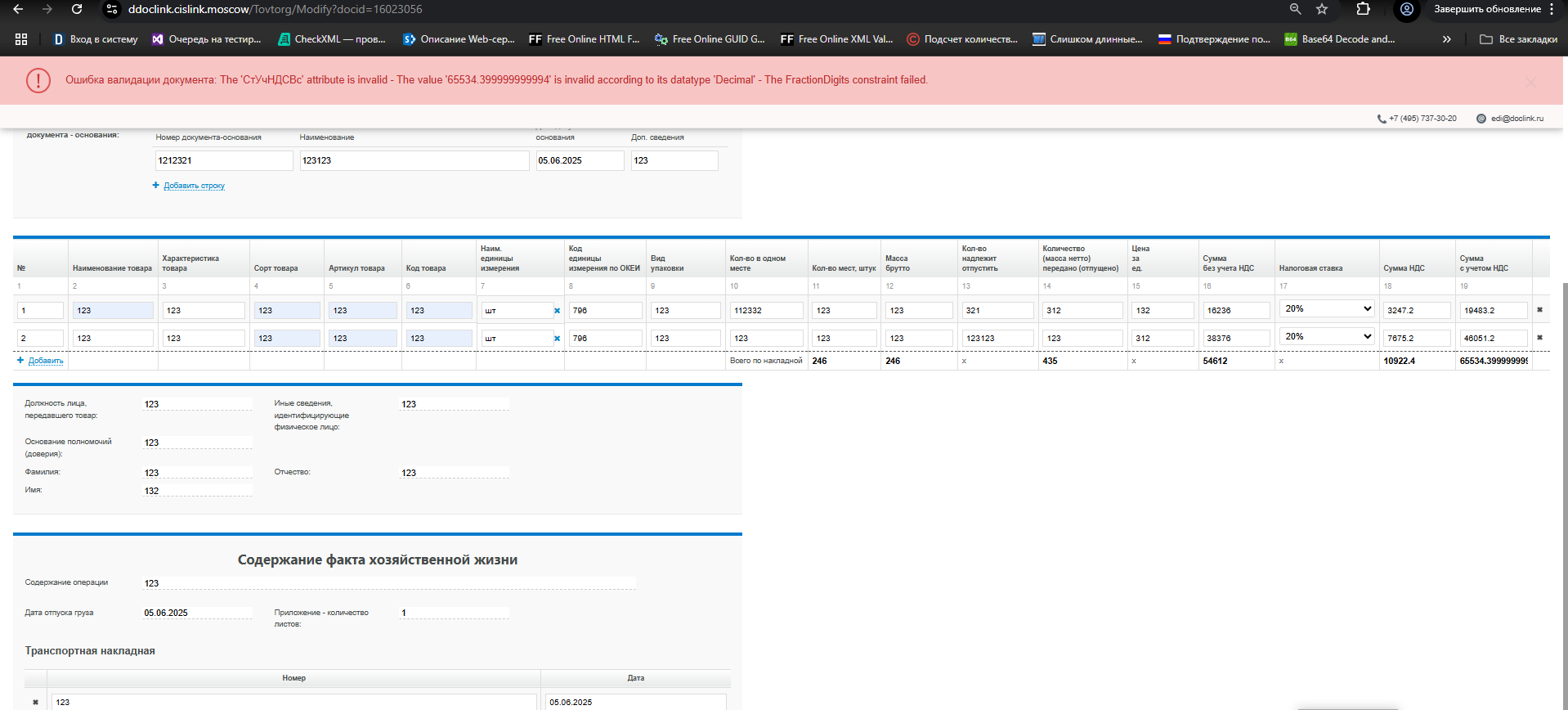The width and height of the screenshot is (1568, 710).
Task: Click 'Завершить обновление' button
Action: coord(1487,9)
